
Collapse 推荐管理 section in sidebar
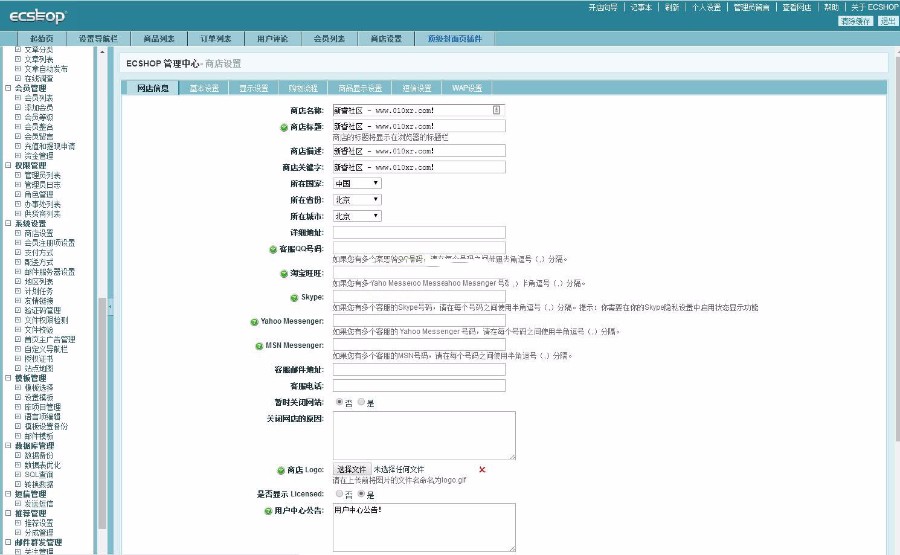point(8,513)
